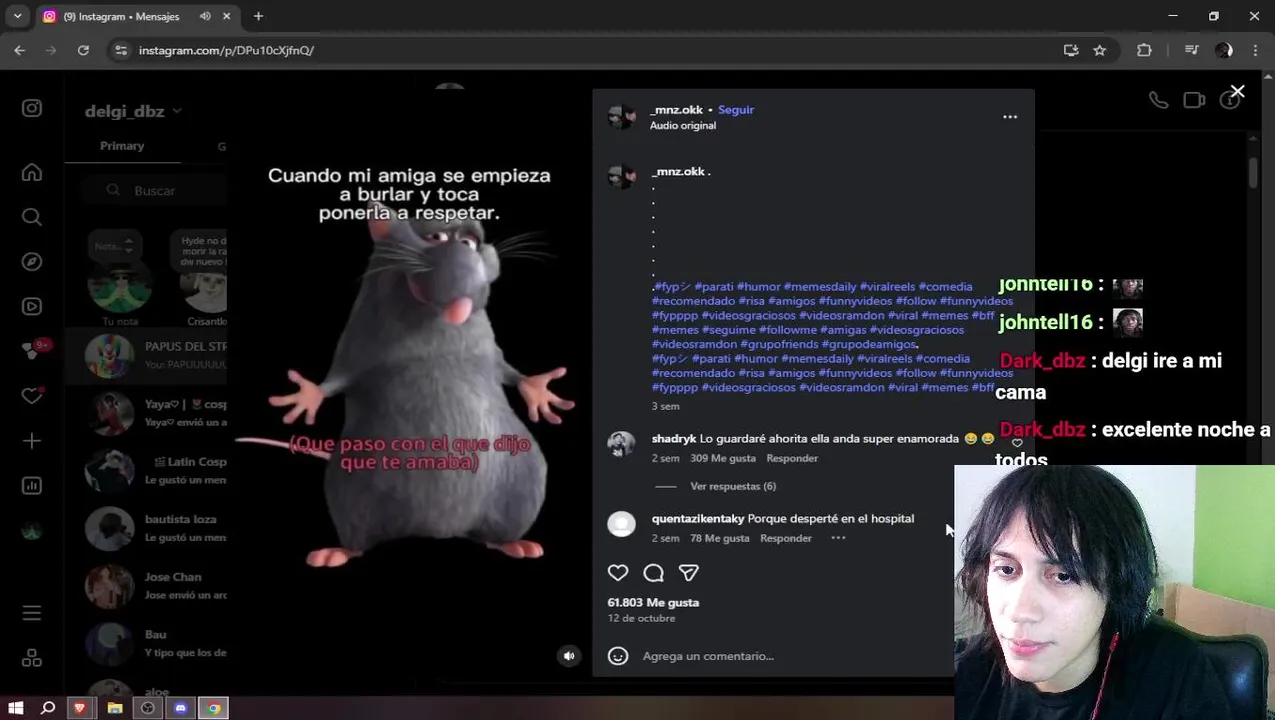Open the #seguime hashtag

point(728,329)
